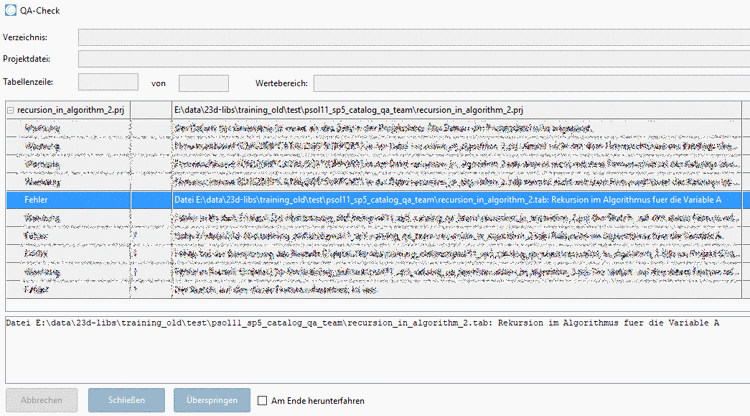Click the Überspringen button
750x416 pixels.
(x=212, y=400)
